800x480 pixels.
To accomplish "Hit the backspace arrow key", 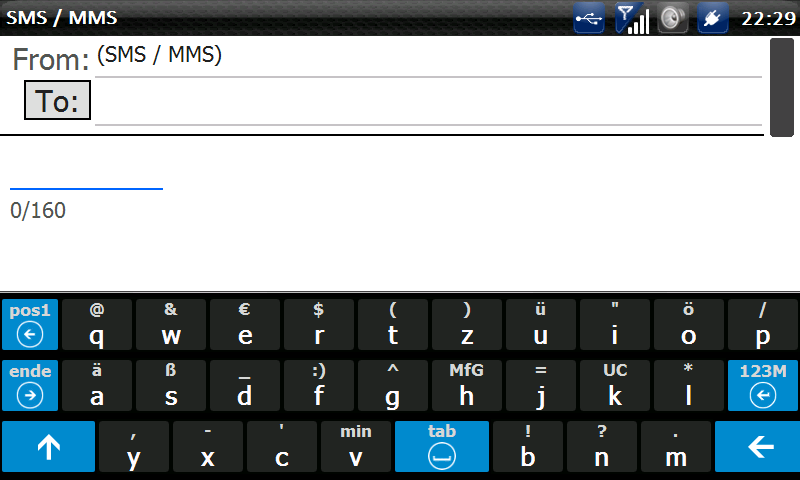I will [x=757, y=447].
